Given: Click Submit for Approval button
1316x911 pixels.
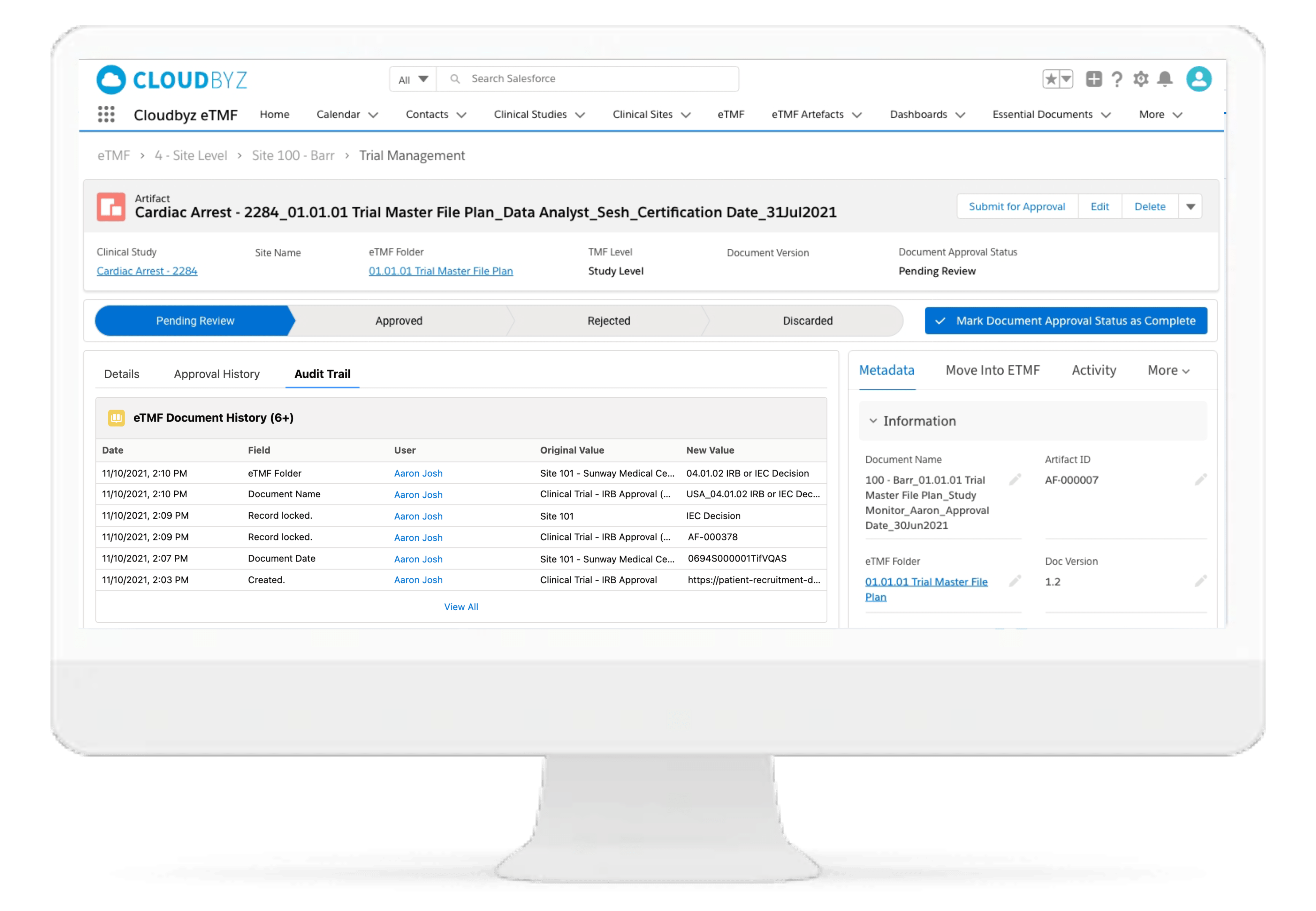Looking at the screenshot, I should [x=1017, y=207].
